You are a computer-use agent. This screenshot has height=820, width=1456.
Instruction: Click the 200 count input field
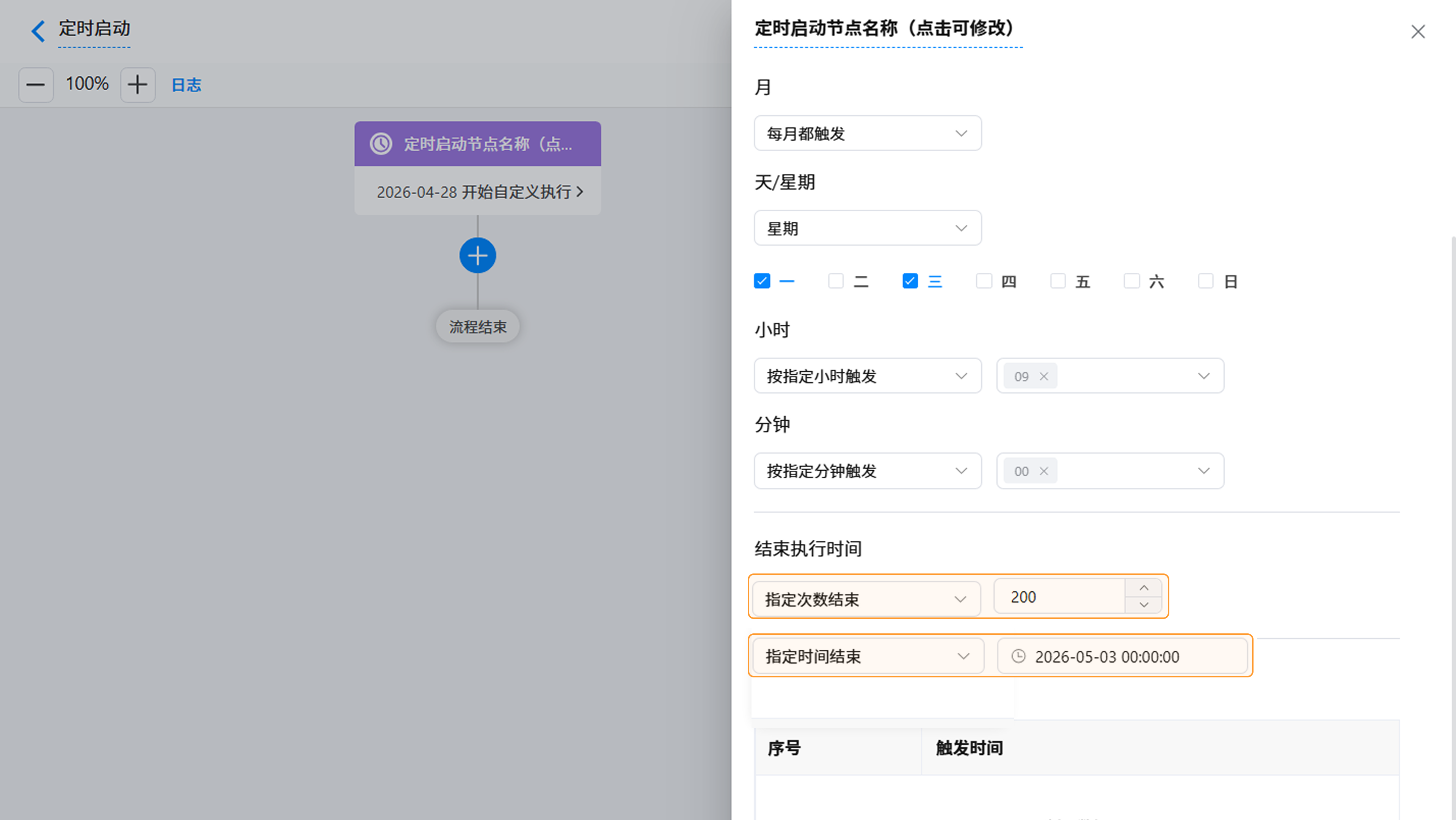tap(1059, 597)
